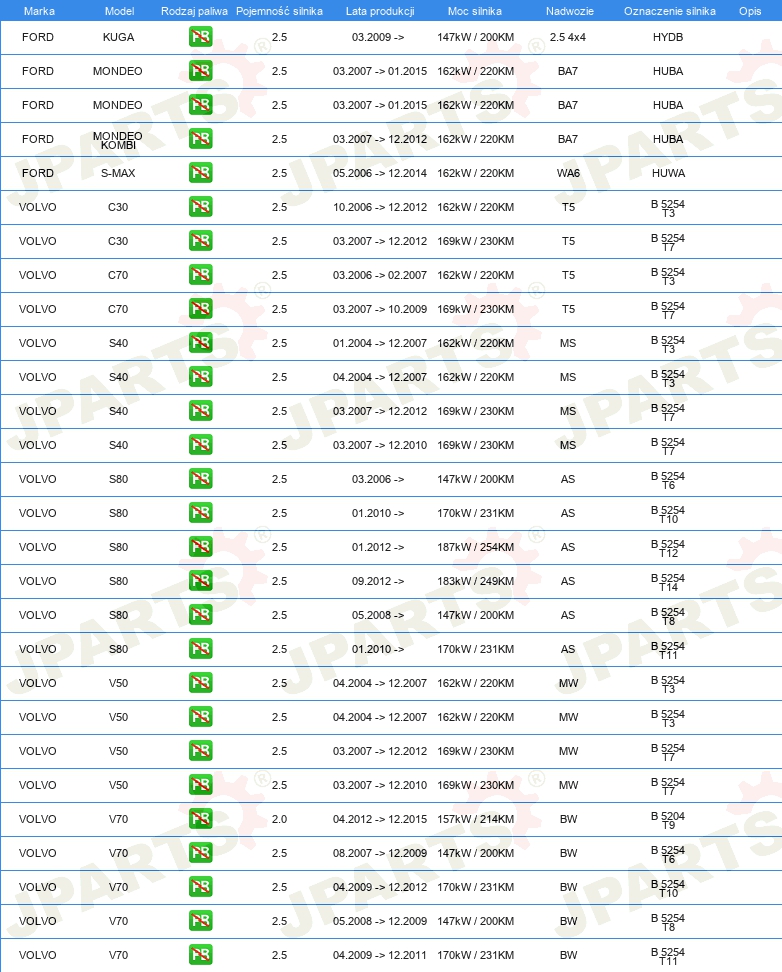Click the 187kW / 254KM power value
This screenshot has width=782, height=972.
pyautogui.click(x=476, y=547)
